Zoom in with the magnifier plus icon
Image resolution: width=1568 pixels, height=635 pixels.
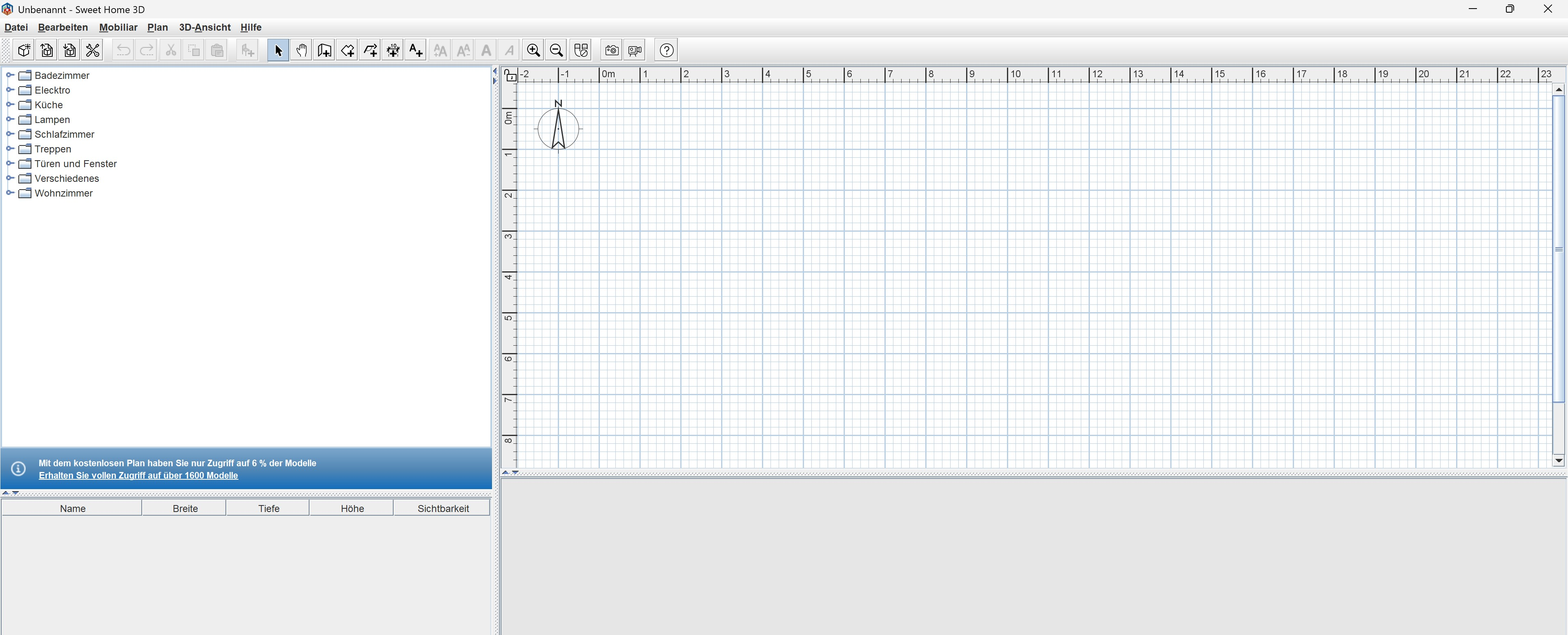[x=533, y=50]
